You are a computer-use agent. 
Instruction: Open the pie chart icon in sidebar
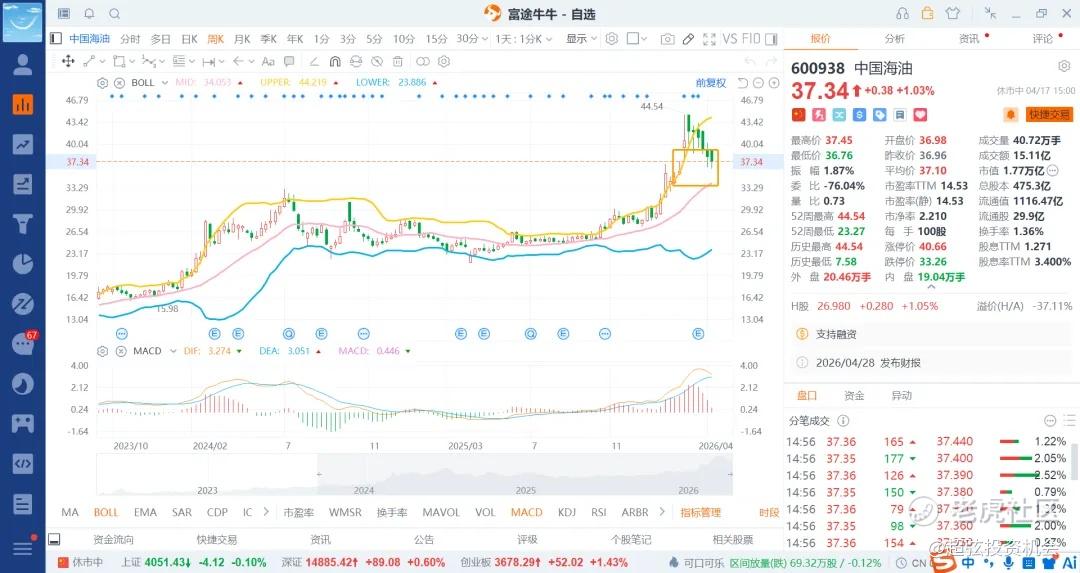click(x=23, y=264)
